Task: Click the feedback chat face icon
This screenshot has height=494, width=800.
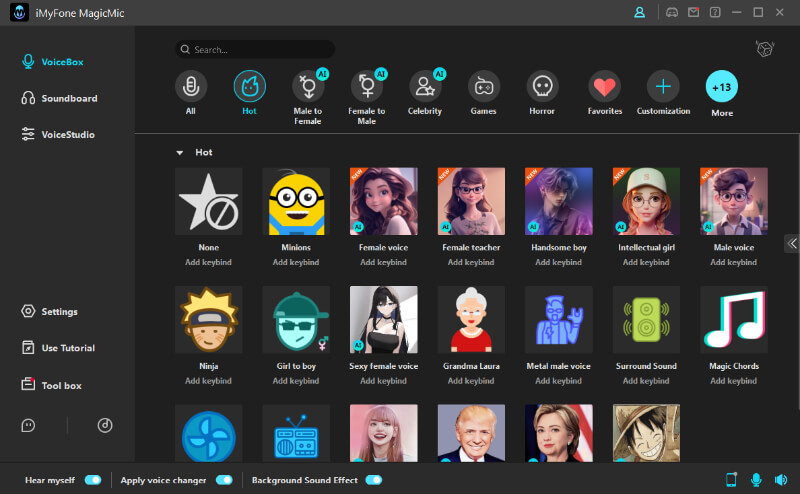Action: (29, 425)
